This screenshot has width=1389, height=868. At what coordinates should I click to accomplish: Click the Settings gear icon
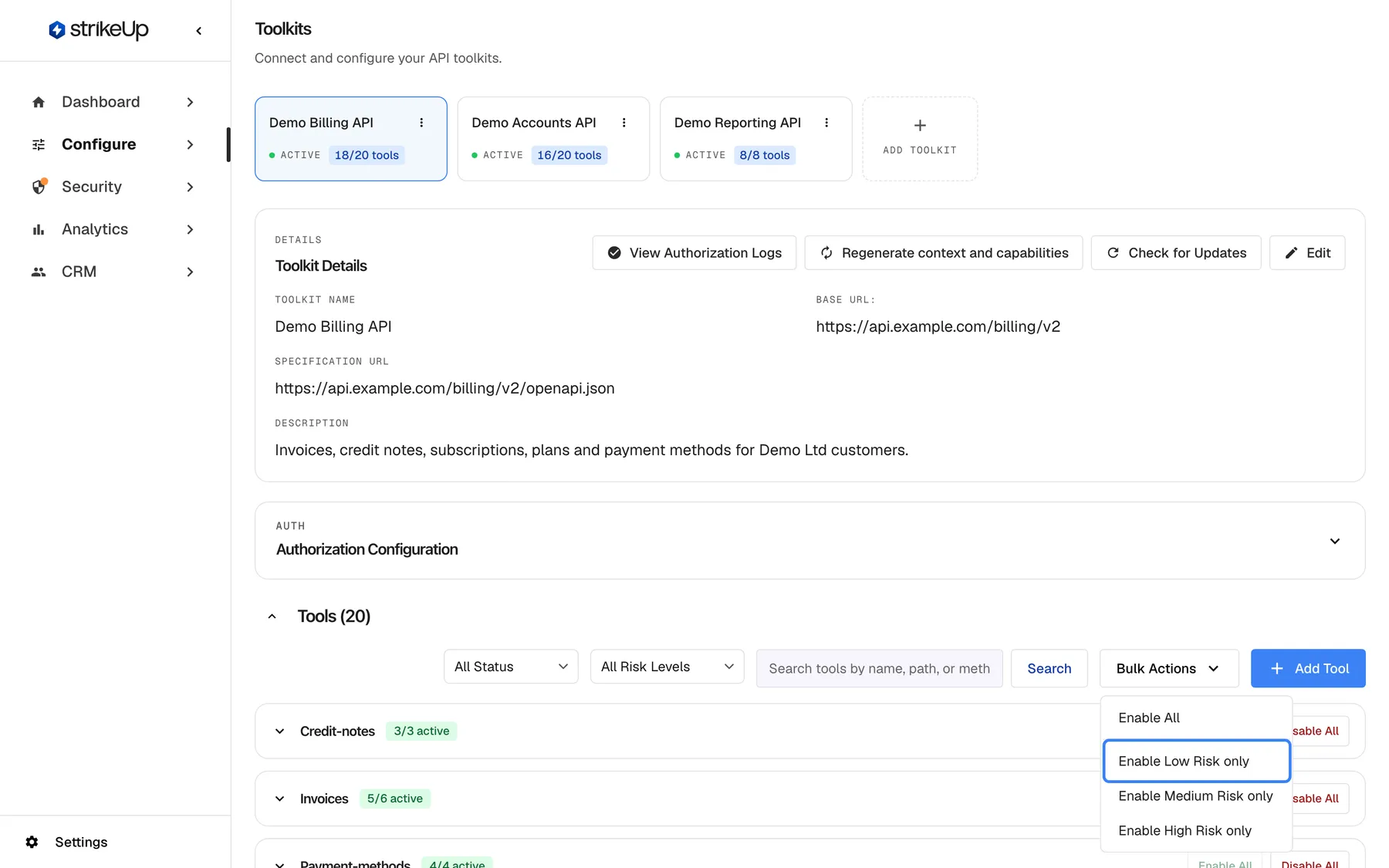(32, 842)
